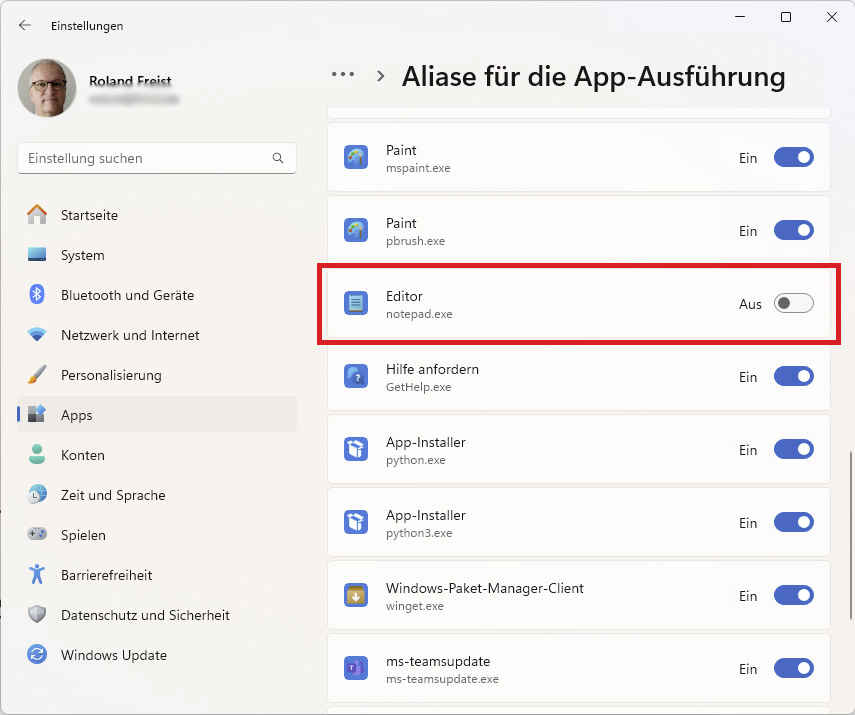Disable the mspaint.exe alias toggle
Image resolution: width=855 pixels, height=715 pixels.
click(793, 158)
